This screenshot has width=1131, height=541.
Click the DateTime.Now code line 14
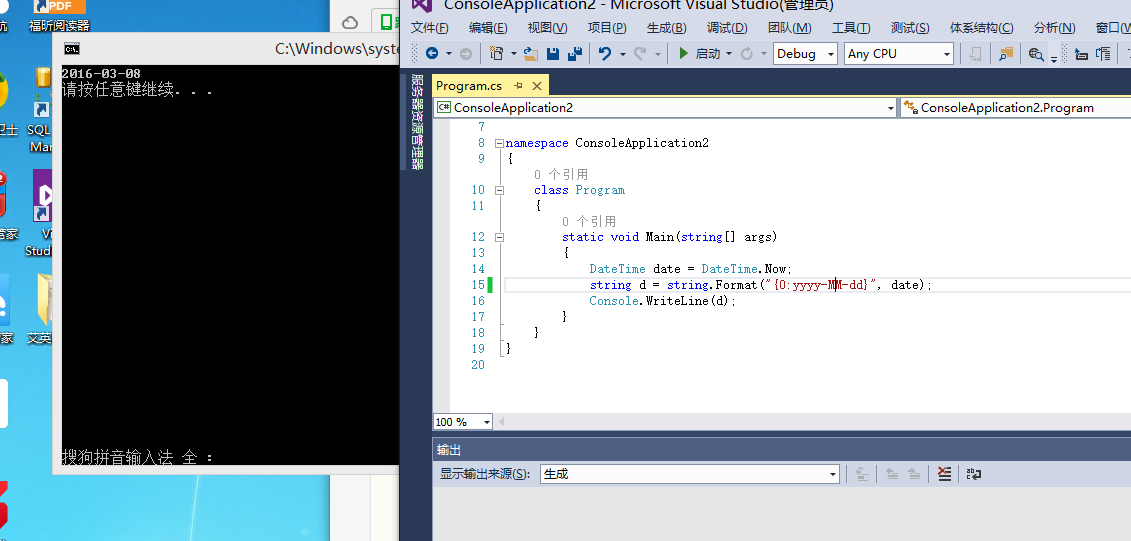click(690, 269)
